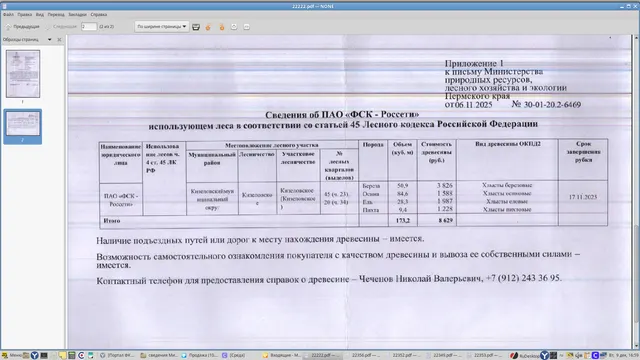Click the rotate right orange icon
Viewport: 640px width, 360px height.
(x=222, y=27)
